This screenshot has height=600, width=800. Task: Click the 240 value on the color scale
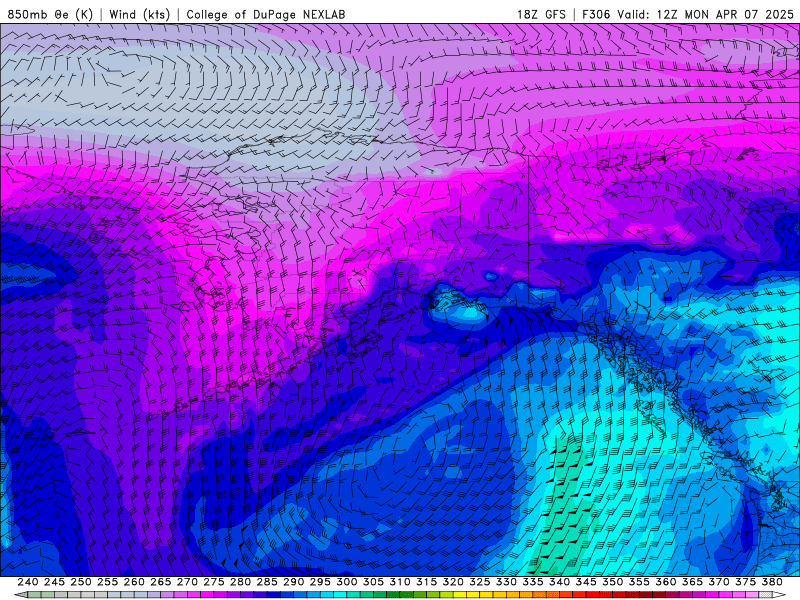(28, 582)
